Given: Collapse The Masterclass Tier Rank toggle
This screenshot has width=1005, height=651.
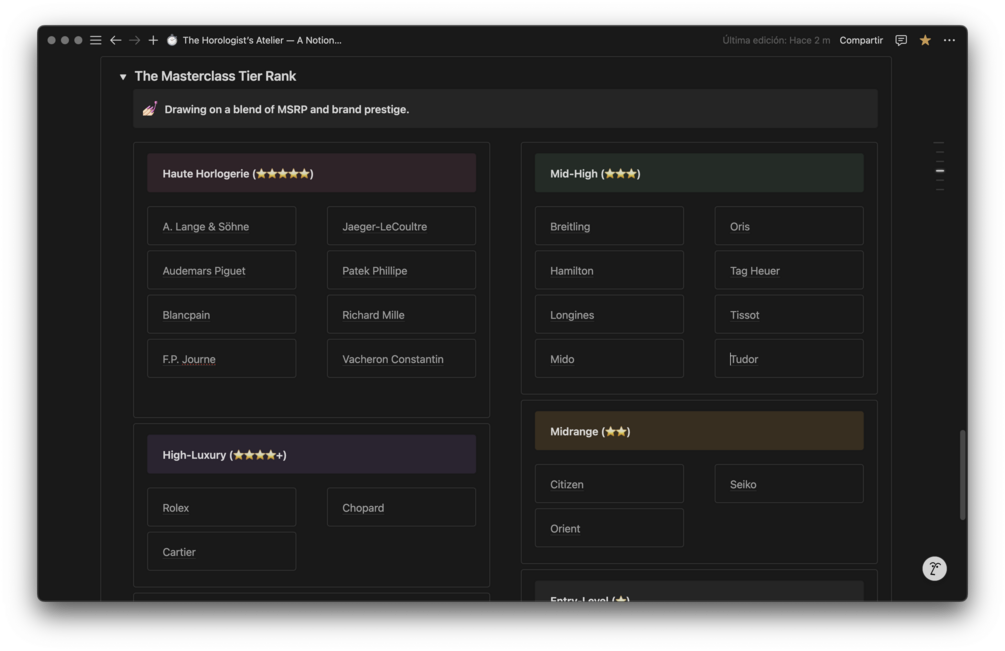Looking at the screenshot, I should pos(122,76).
